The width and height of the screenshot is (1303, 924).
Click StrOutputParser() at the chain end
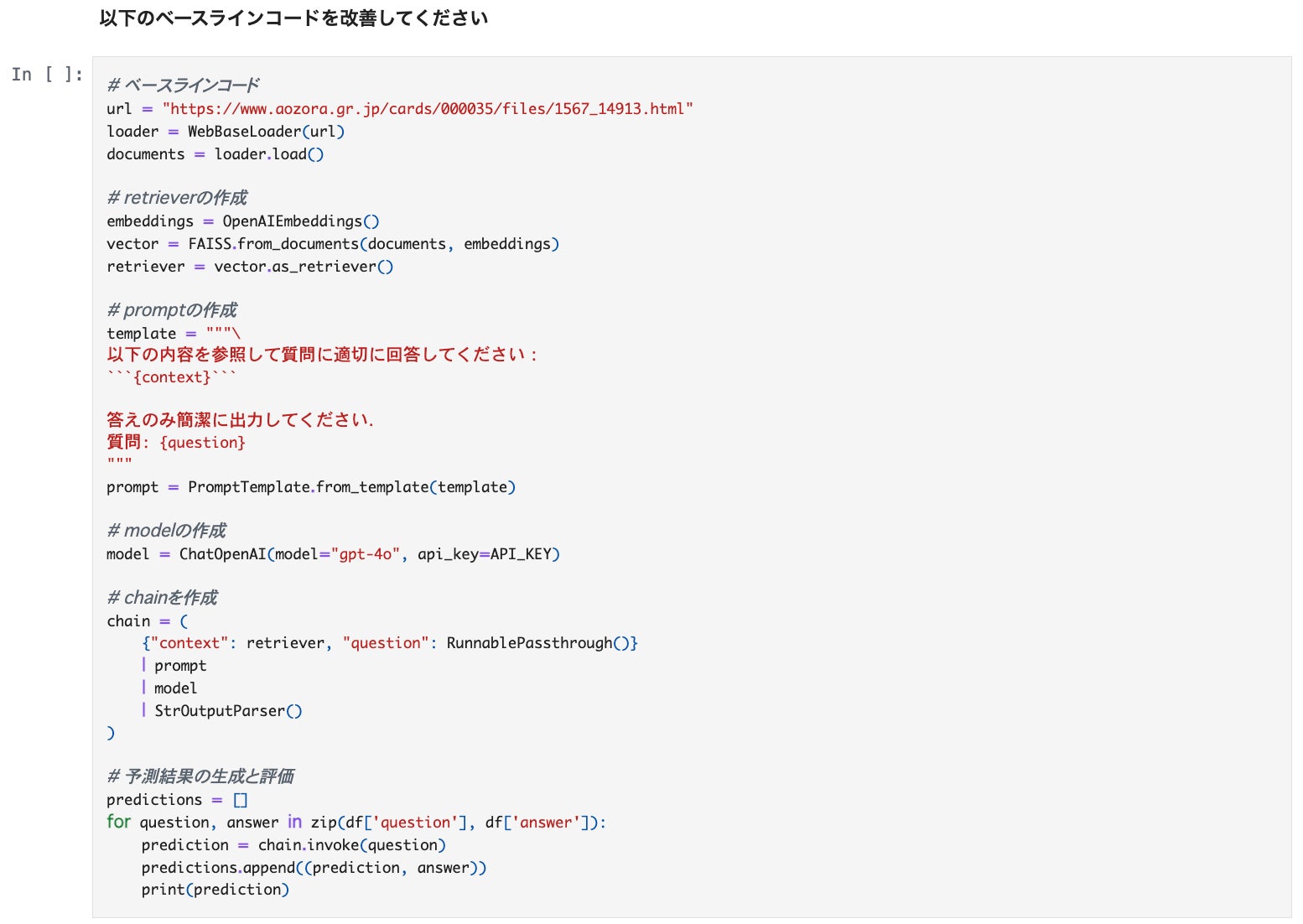click(228, 711)
